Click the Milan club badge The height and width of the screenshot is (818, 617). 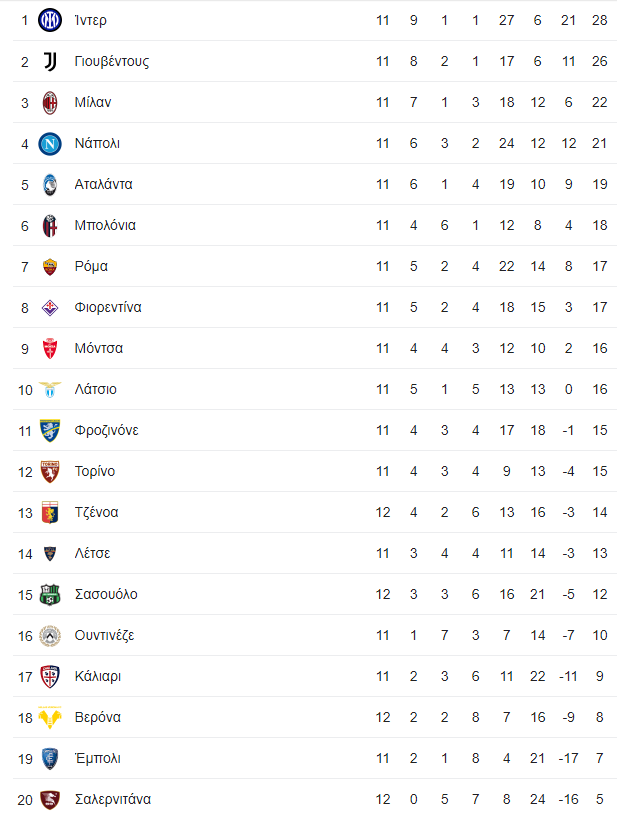tap(50, 102)
